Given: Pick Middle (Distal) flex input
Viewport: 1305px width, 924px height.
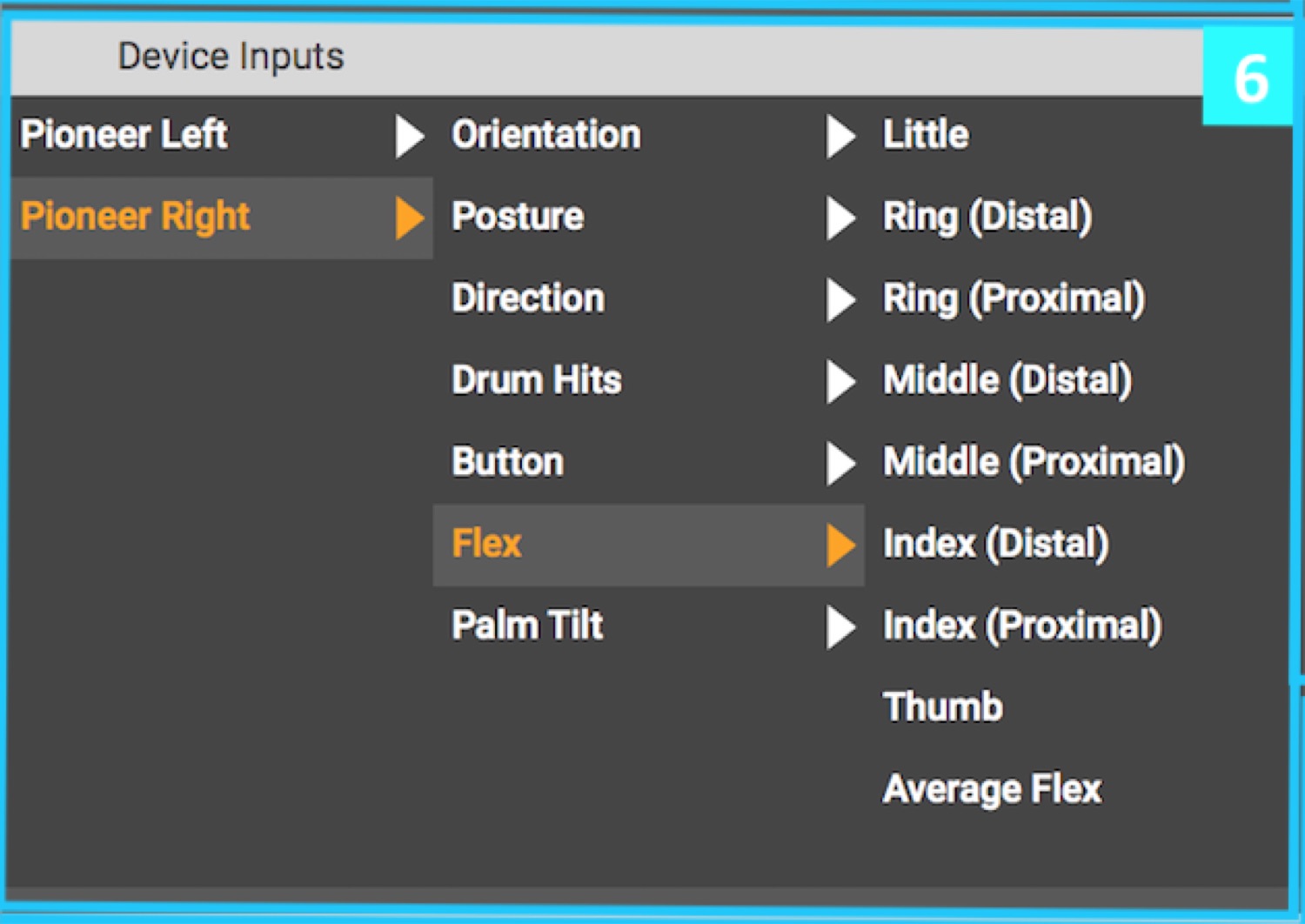Looking at the screenshot, I should [x=1007, y=380].
